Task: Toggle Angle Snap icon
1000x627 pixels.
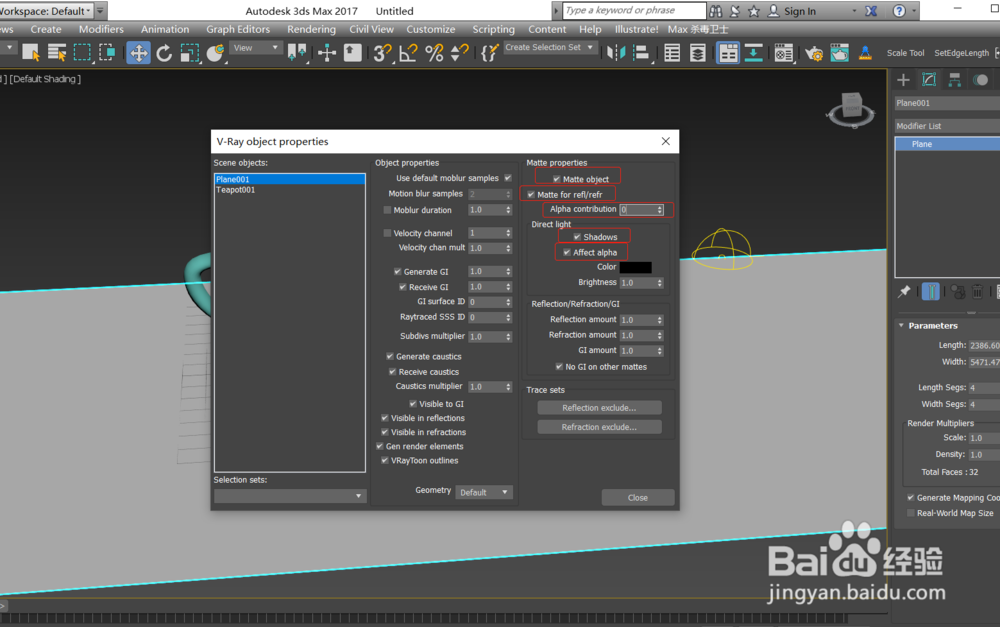Action: 408,52
